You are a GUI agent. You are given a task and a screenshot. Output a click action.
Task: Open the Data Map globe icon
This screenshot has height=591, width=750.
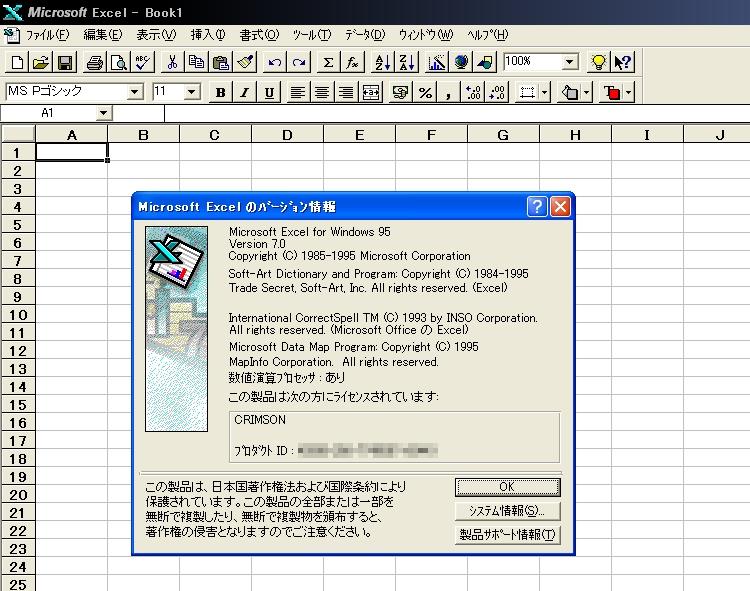point(461,63)
